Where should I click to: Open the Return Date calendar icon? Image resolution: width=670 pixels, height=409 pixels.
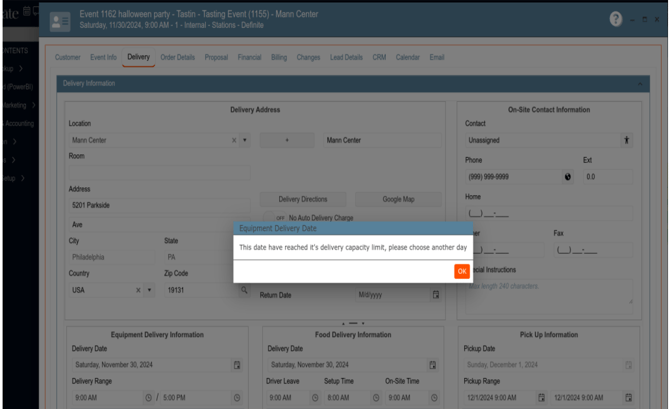[x=435, y=295]
